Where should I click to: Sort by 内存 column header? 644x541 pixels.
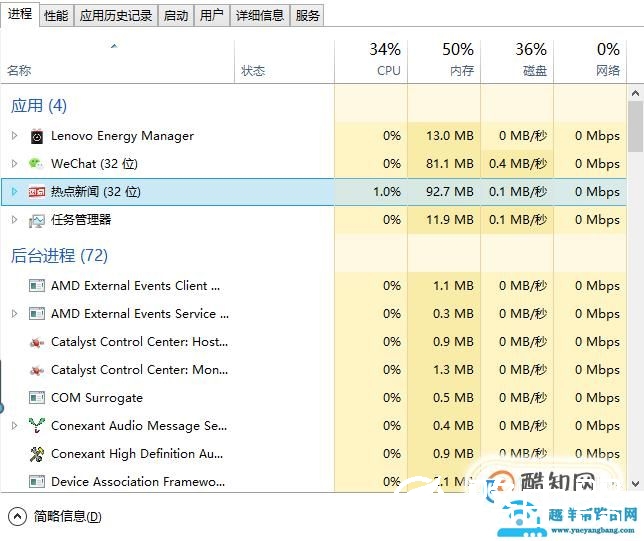(x=444, y=62)
